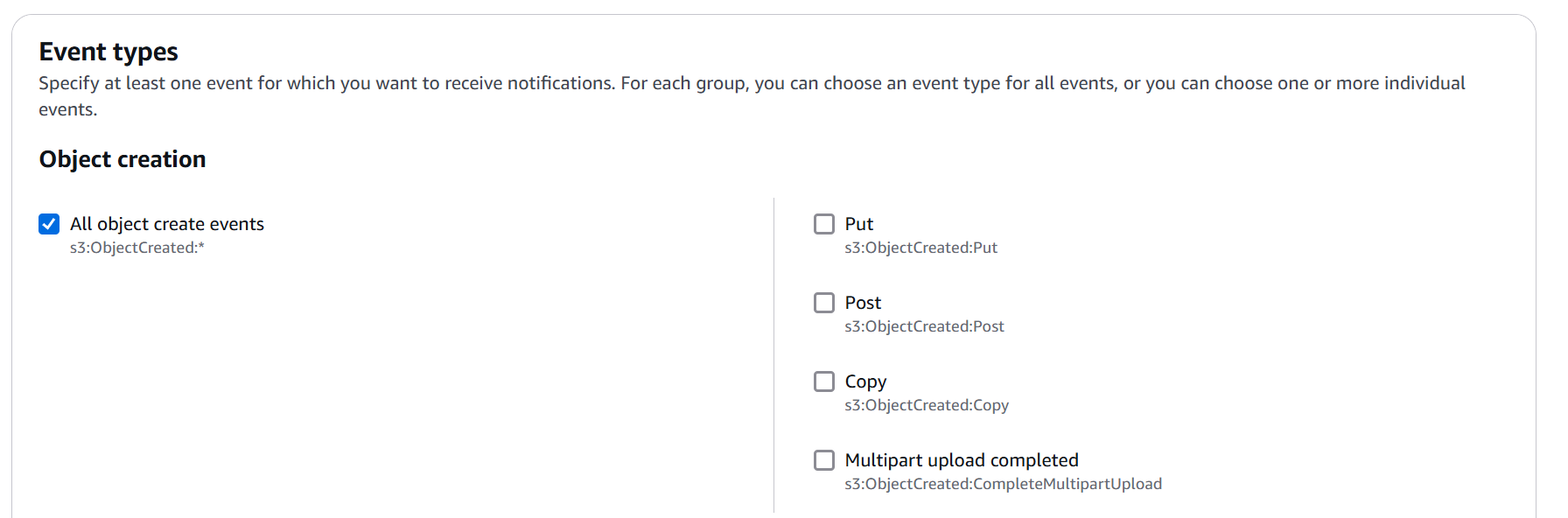Click the 'Specify at least one event' description
The width and height of the screenshot is (1568, 518).
click(x=752, y=96)
